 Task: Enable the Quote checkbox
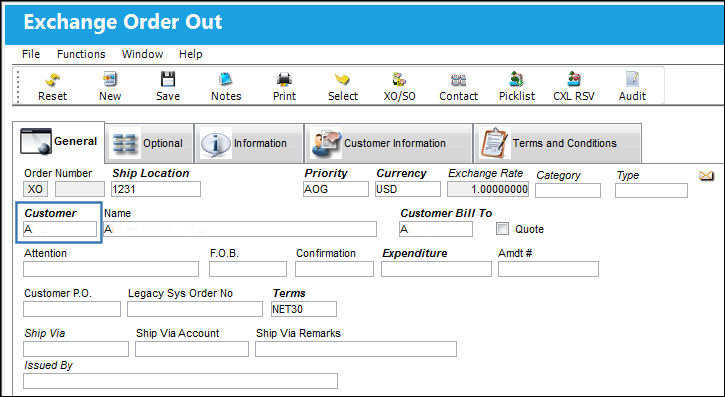coord(502,229)
